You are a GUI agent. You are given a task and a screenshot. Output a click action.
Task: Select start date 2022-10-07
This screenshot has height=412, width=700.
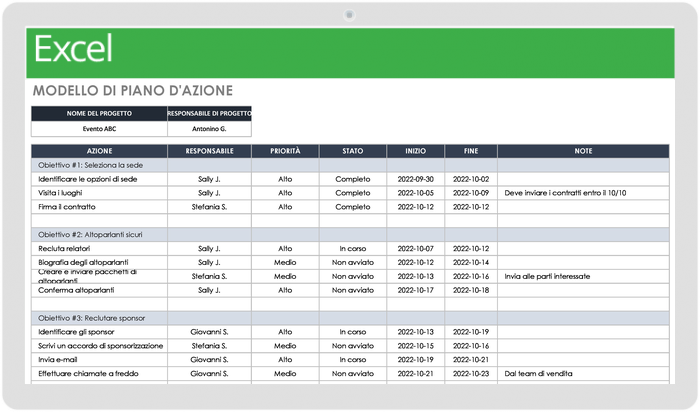(x=416, y=248)
